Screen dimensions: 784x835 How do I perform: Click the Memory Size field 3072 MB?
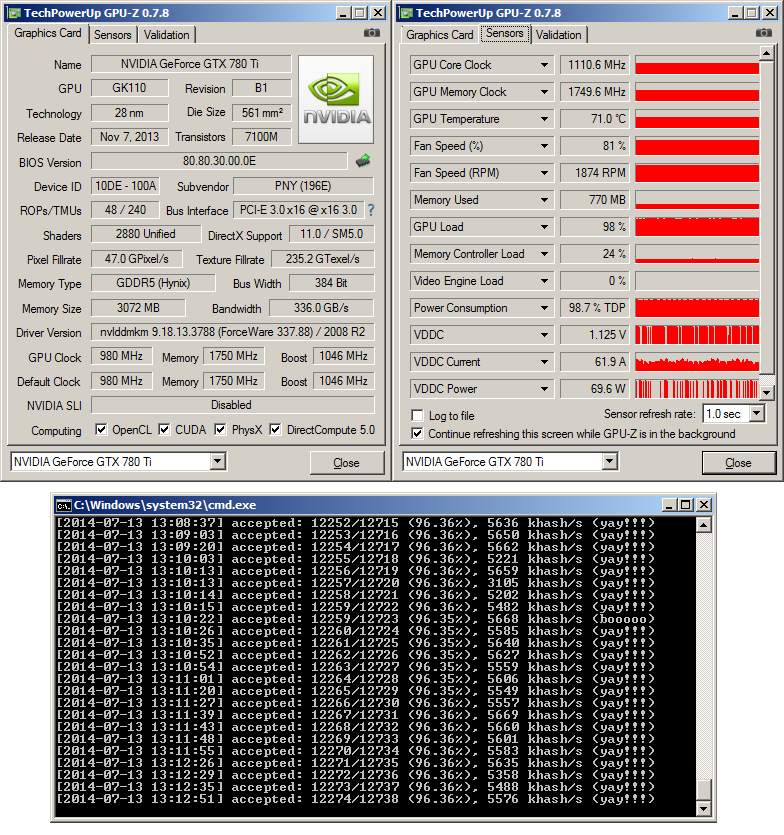138,308
